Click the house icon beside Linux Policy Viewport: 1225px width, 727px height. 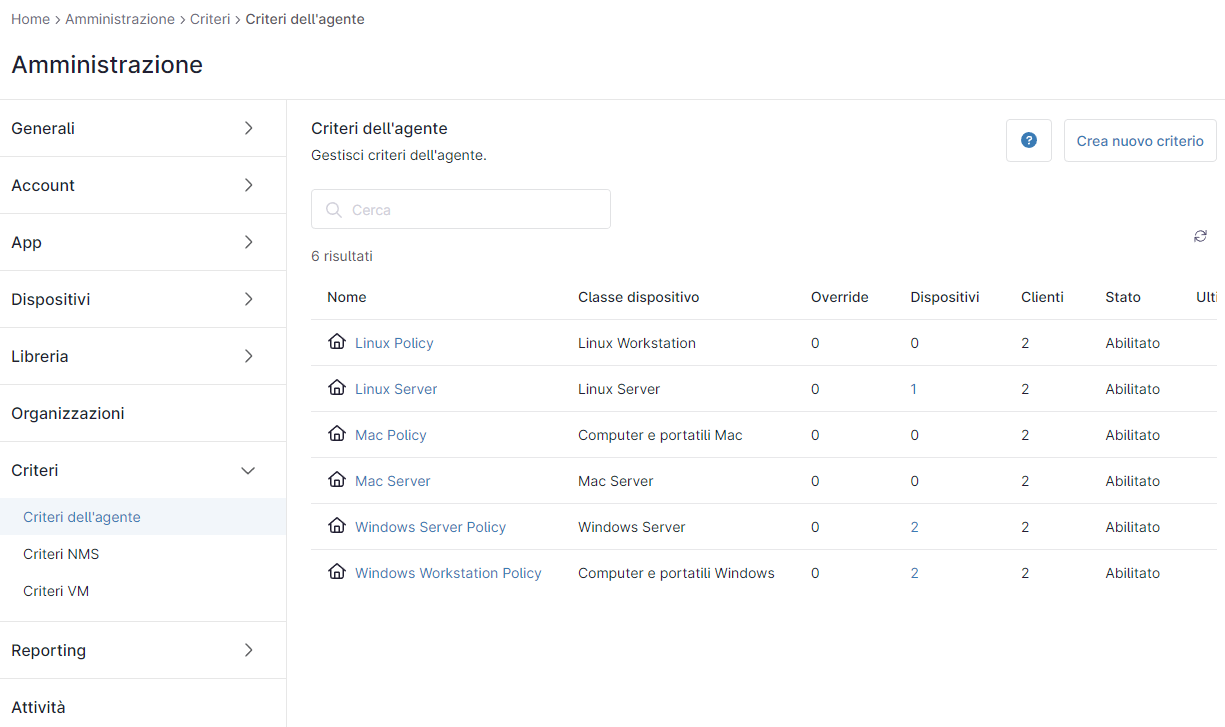point(337,342)
